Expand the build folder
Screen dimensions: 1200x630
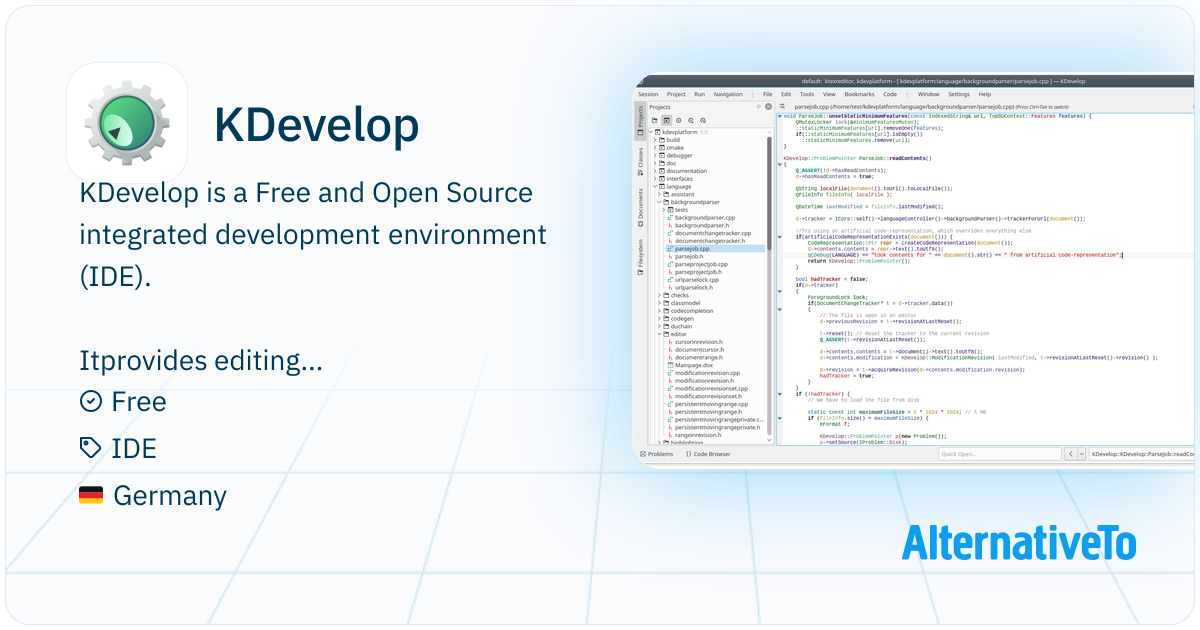click(x=656, y=140)
